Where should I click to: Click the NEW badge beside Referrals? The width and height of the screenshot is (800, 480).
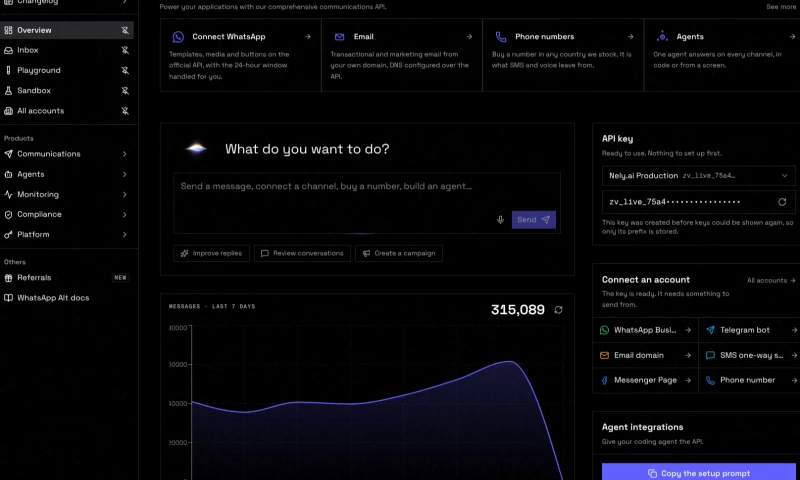[120, 278]
